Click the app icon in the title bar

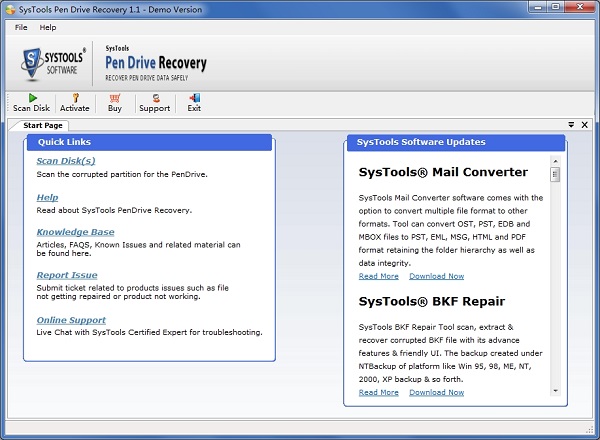pyautogui.click(x=11, y=10)
